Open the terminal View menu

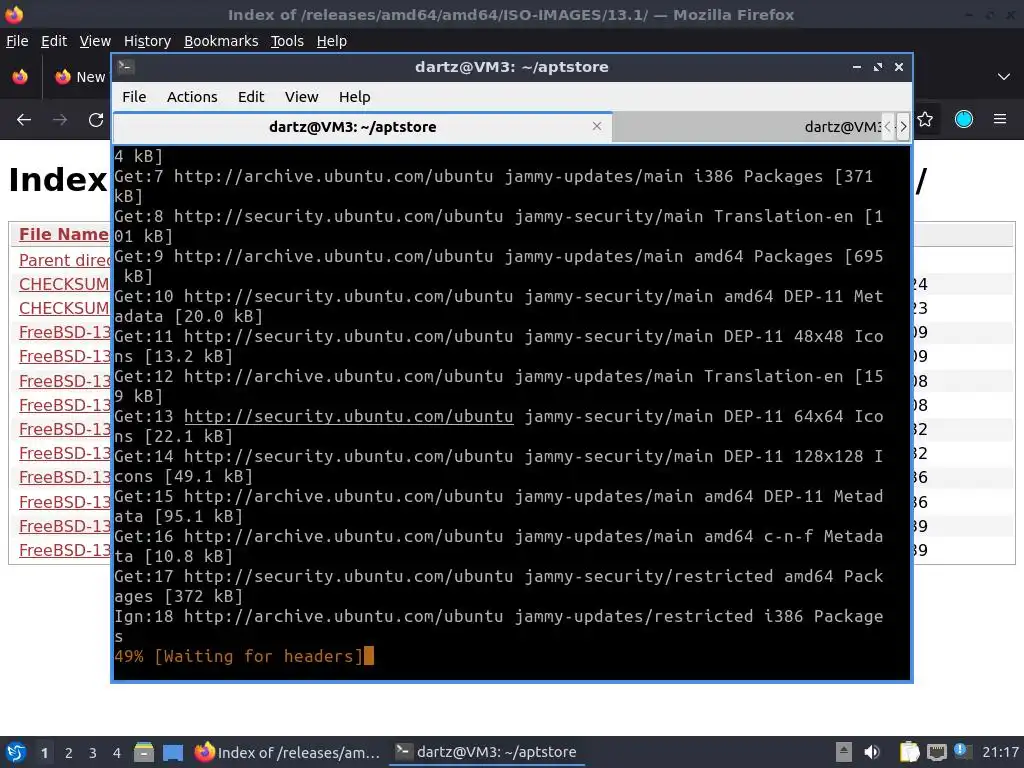[301, 97]
